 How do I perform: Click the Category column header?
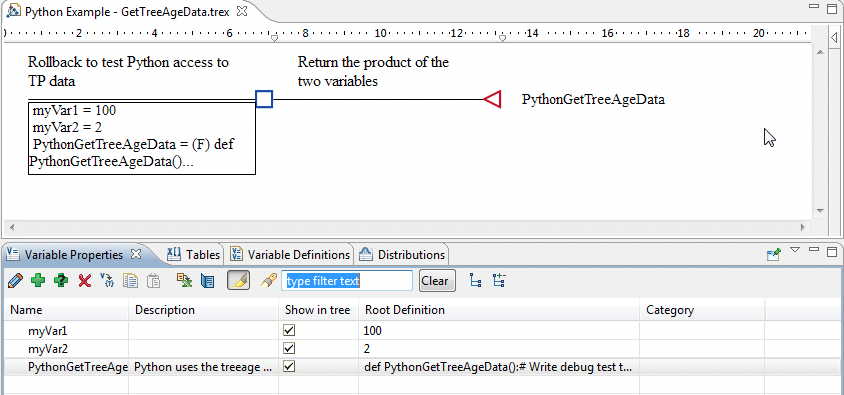pos(702,310)
